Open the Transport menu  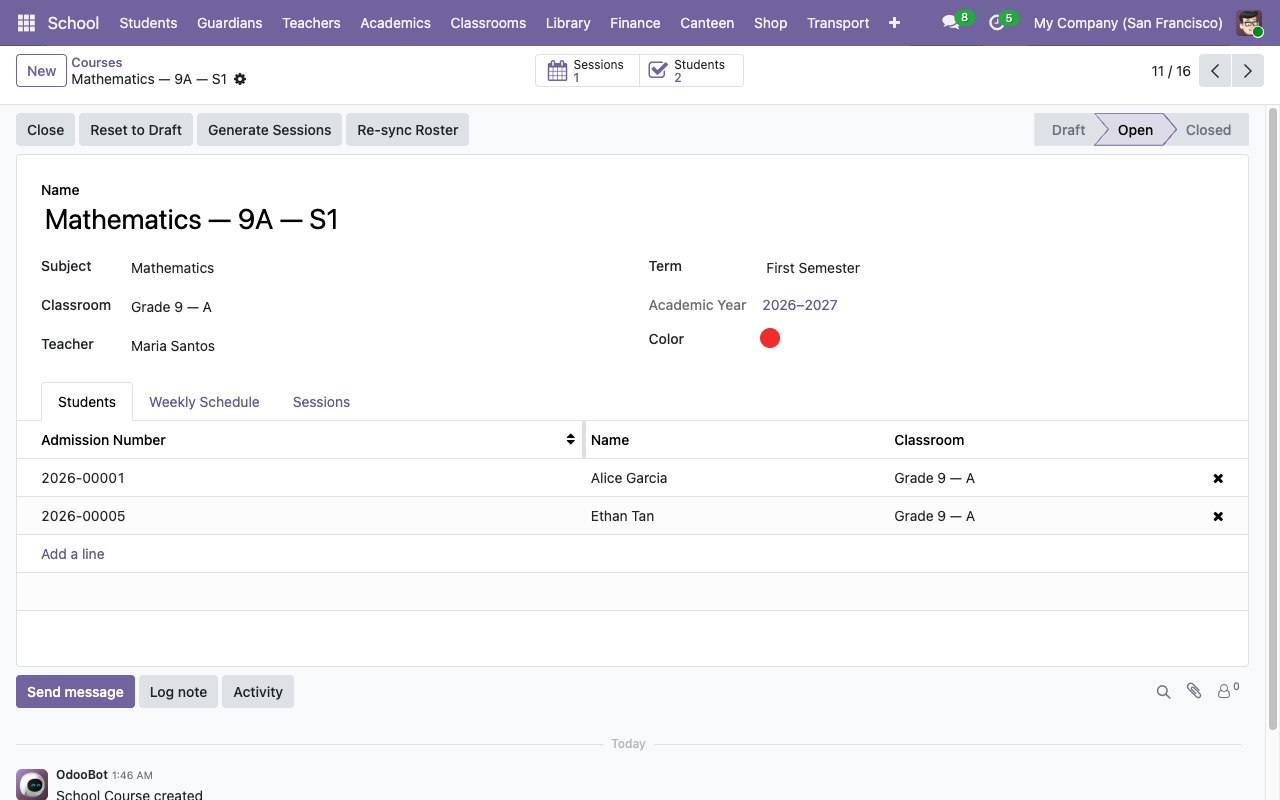838,23
